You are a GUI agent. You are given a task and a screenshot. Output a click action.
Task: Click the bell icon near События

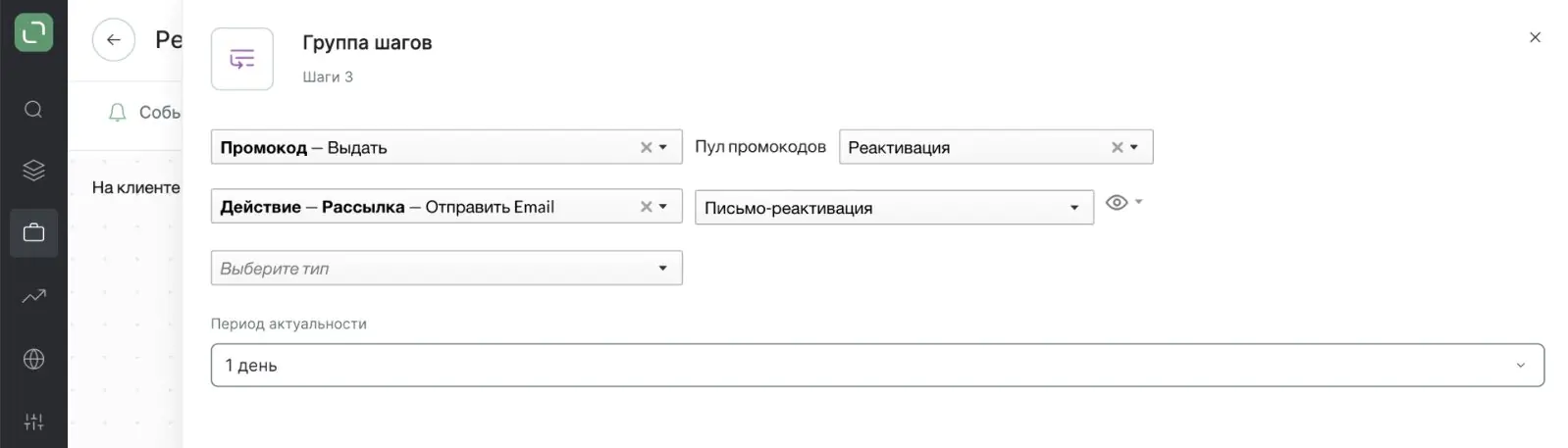click(117, 113)
